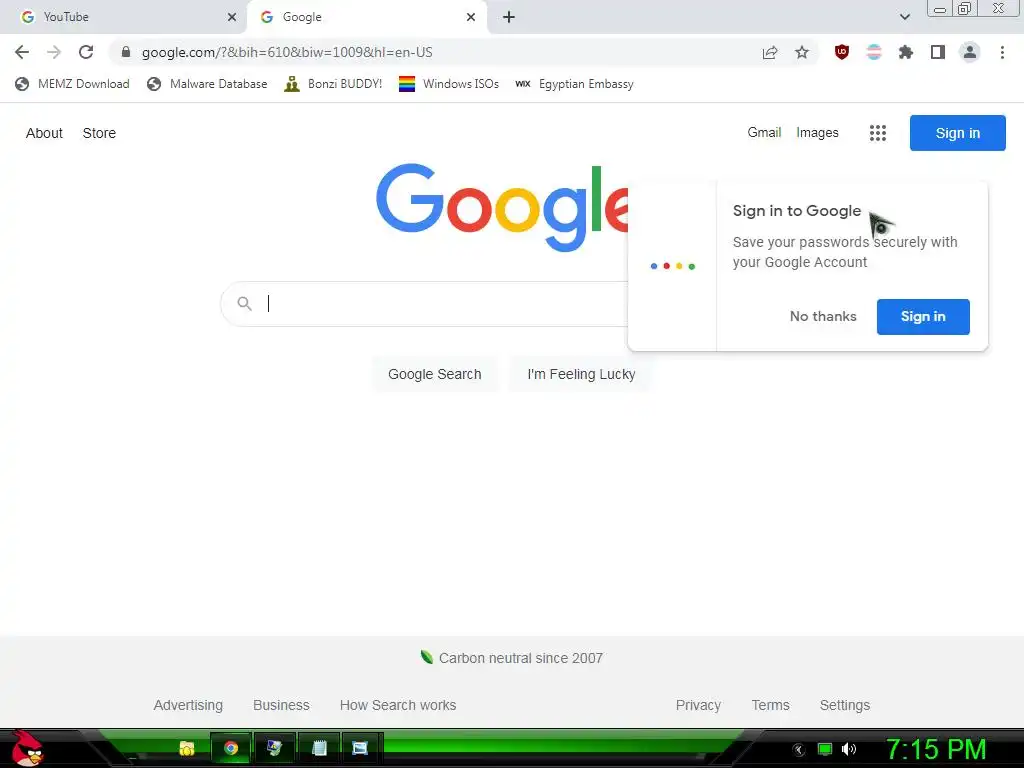This screenshot has width=1024, height=768.
Task: Open Chrome's three-dot menu
Action: 1002,52
